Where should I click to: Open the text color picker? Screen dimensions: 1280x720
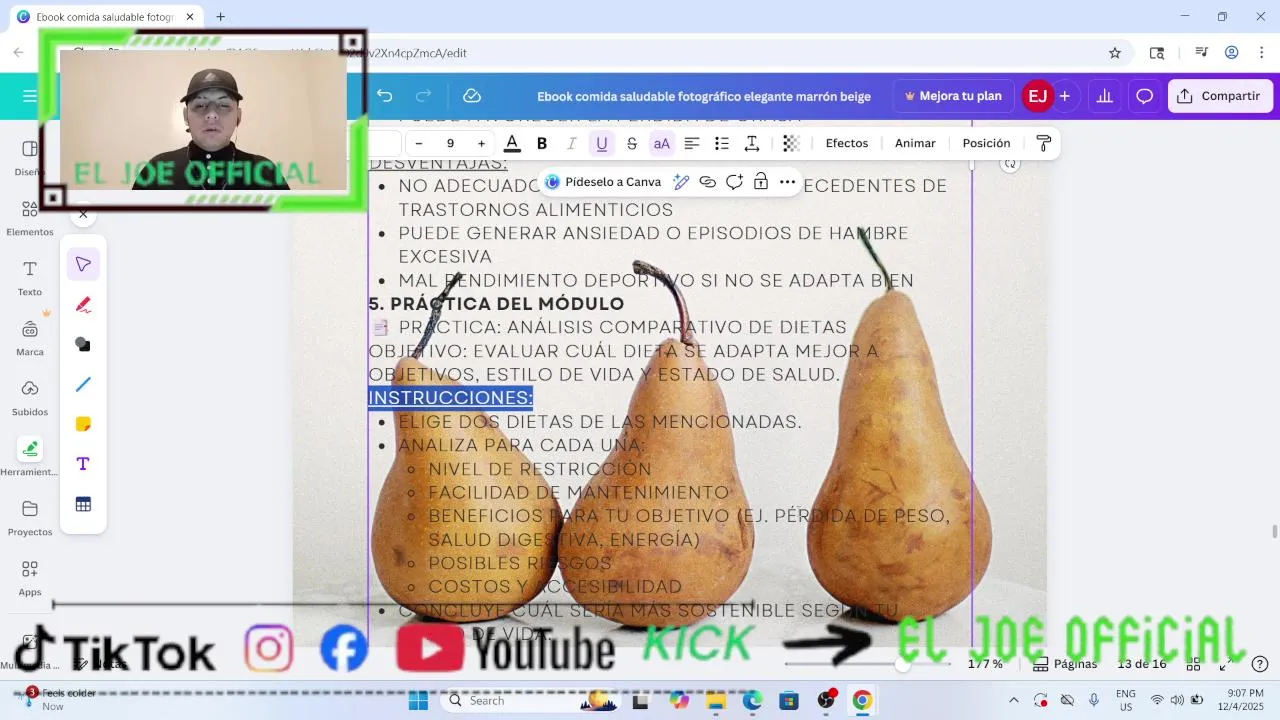click(512, 143)
